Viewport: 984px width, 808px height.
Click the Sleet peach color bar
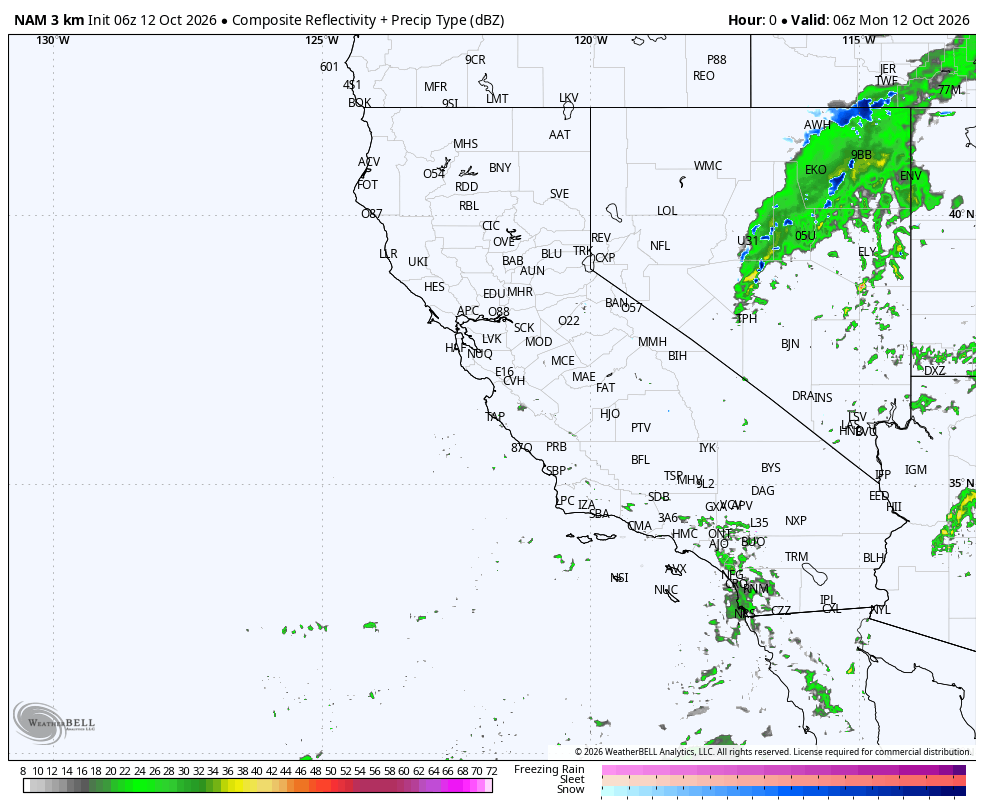[784, 780]
